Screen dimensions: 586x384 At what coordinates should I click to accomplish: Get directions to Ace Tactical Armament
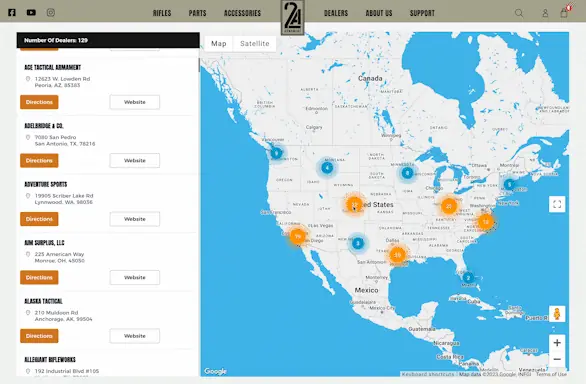pyautogui.click(x=39, y=102)
